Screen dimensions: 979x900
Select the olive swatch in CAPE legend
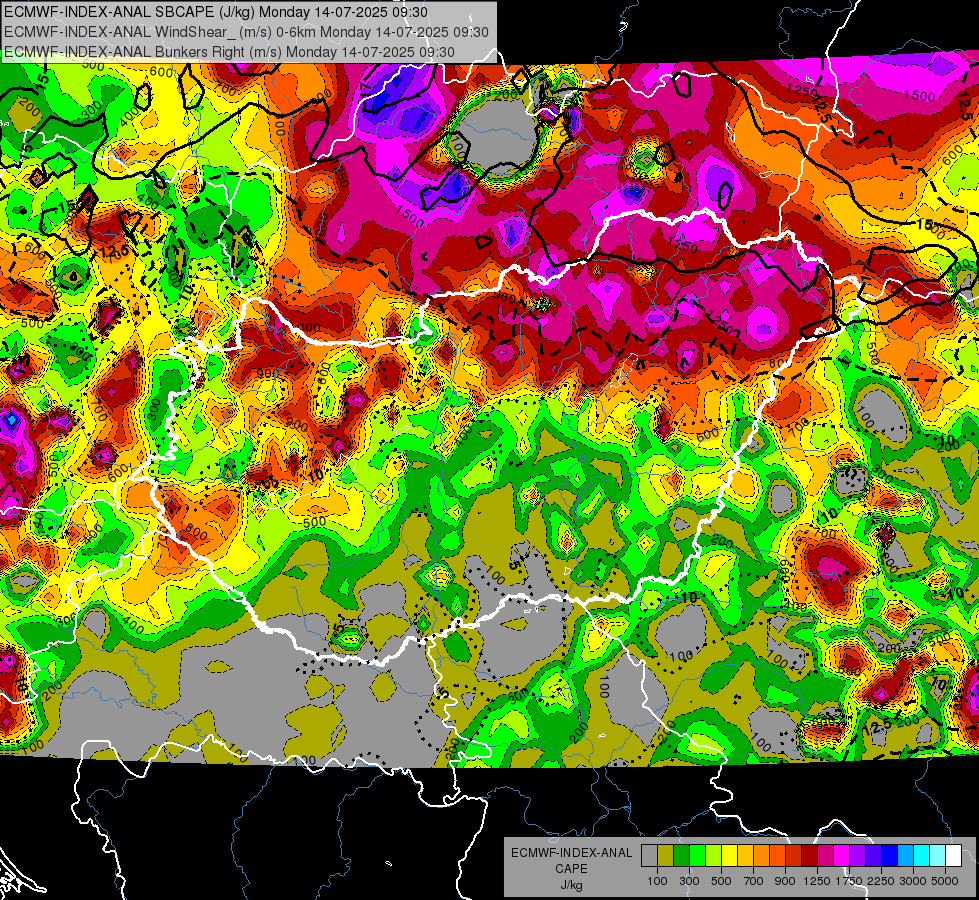[666, 855]
